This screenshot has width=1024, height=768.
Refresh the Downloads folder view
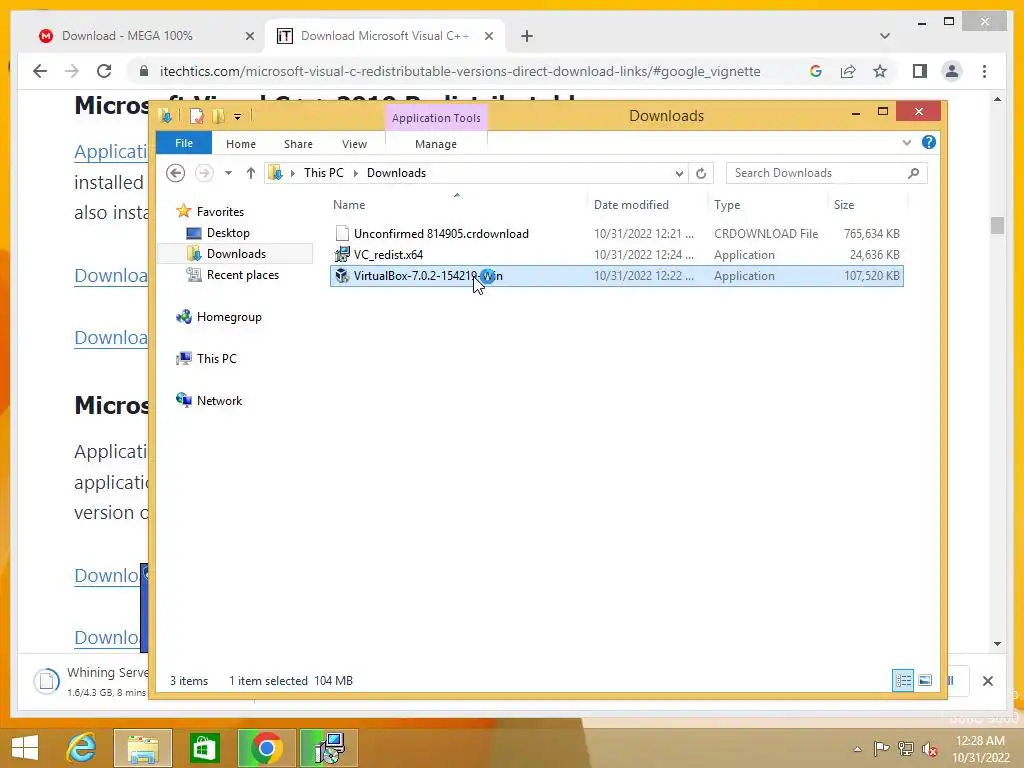tap(701, 173)
